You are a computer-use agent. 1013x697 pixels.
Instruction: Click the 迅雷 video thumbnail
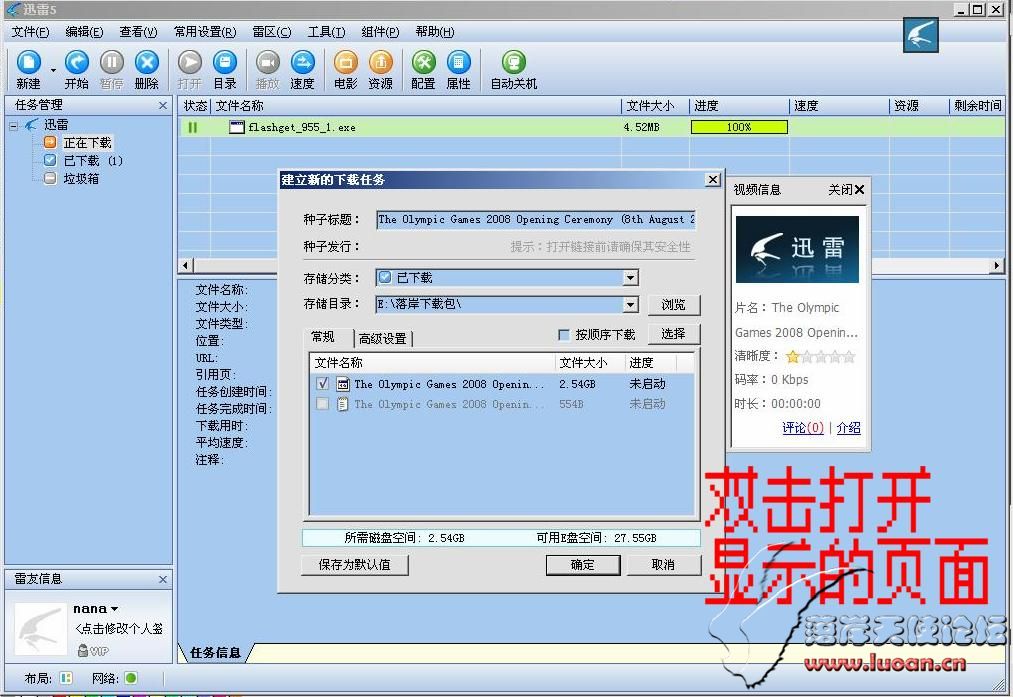pos(797,249)
